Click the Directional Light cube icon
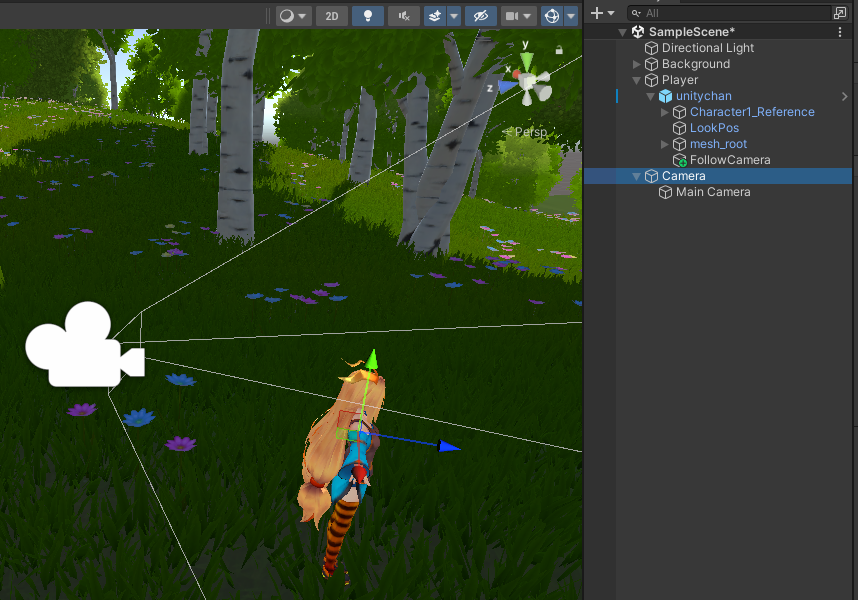 [651, 48]
